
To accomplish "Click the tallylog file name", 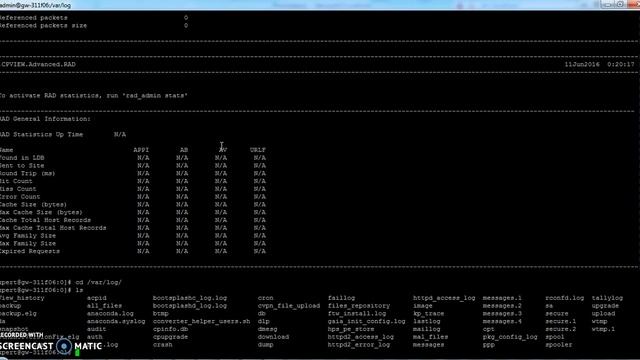I will [607, 298].
